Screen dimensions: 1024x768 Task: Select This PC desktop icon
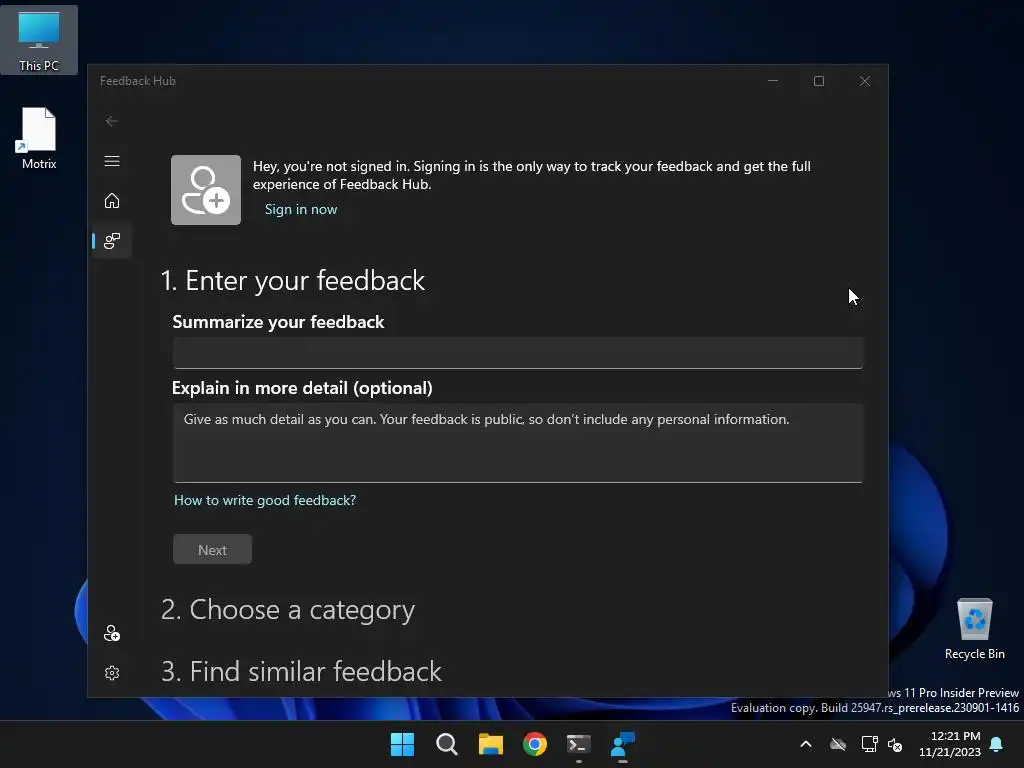(39, 40)
